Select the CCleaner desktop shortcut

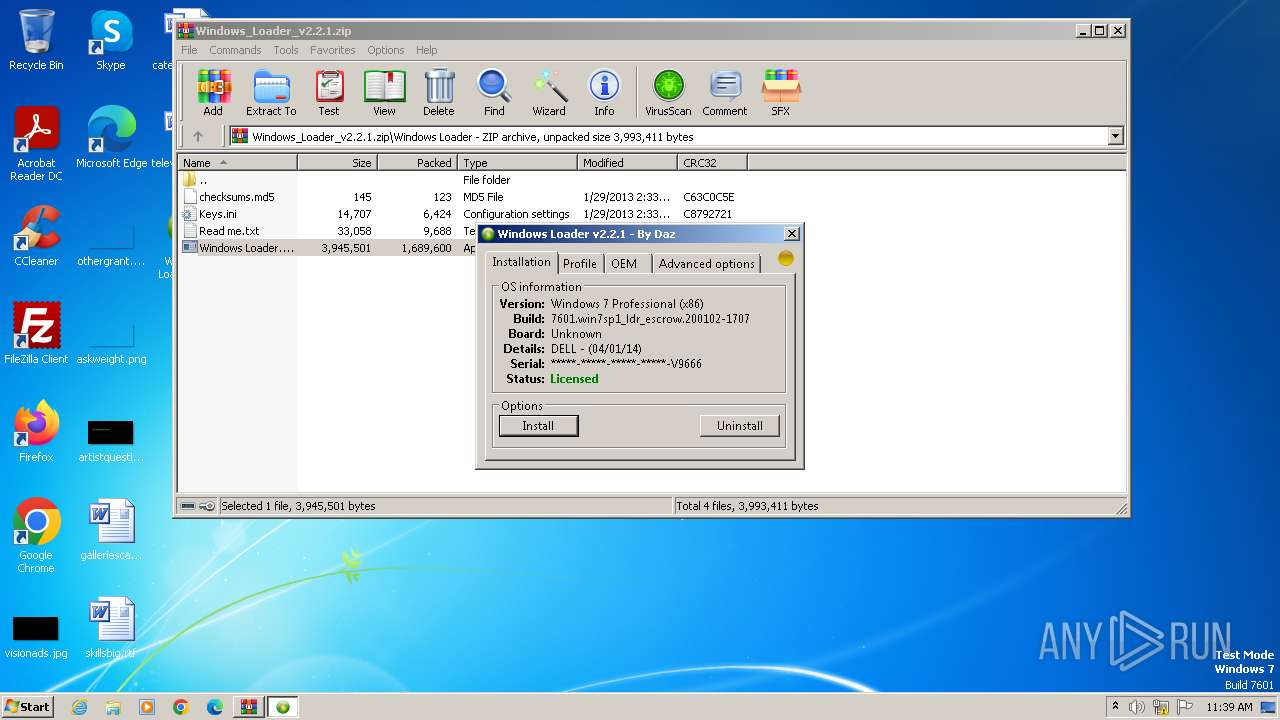pos(36,236)
